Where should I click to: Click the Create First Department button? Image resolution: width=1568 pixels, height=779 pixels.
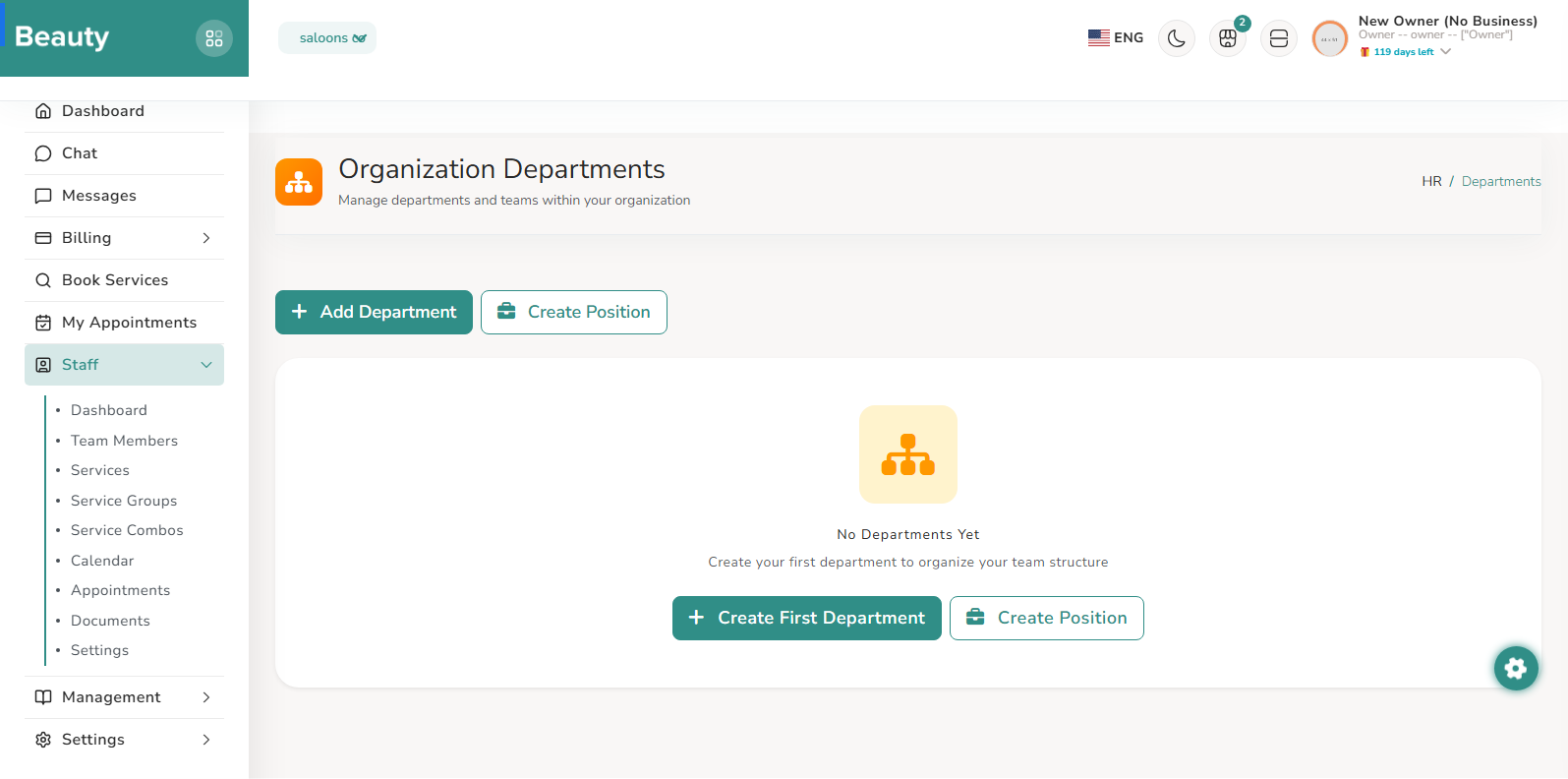807,618
